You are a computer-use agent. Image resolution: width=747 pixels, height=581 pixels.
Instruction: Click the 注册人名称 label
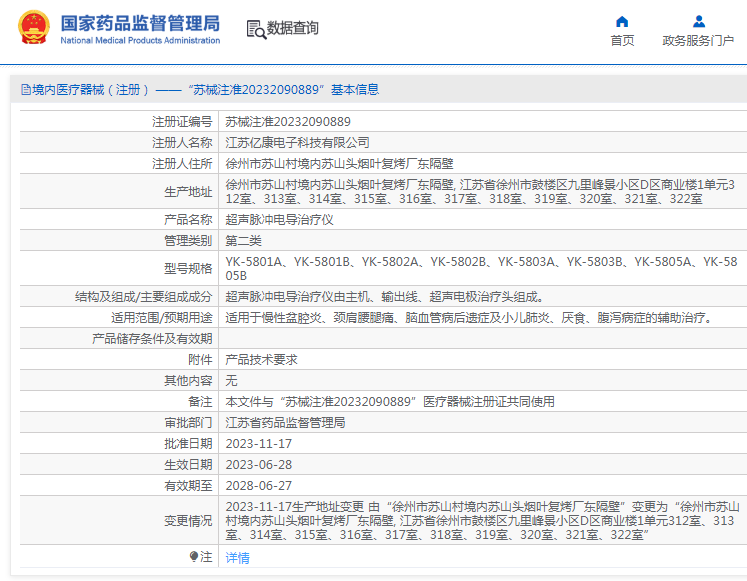pyautogui.click(x=182, y=143)
